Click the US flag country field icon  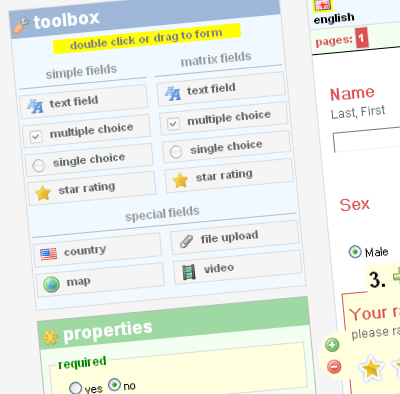48,254
